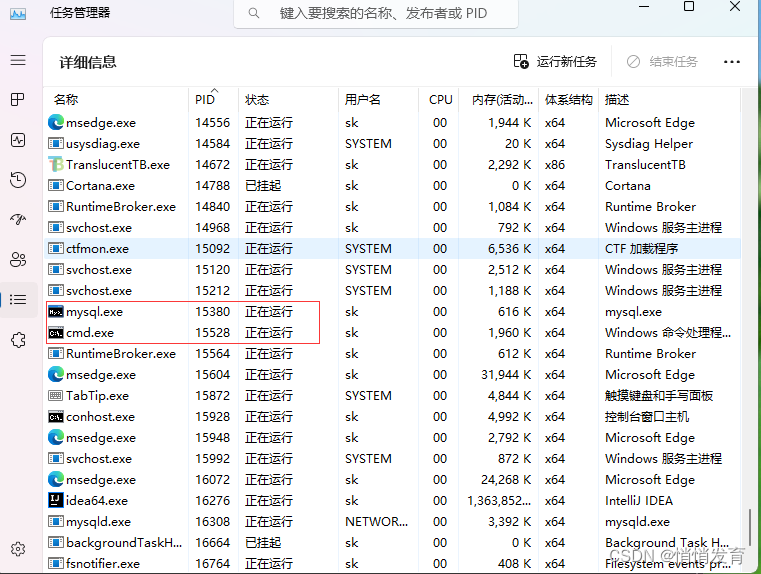Select RuntimeBroker.exe with PID 14840
This screenshot has width=761, height=574.
393,207
